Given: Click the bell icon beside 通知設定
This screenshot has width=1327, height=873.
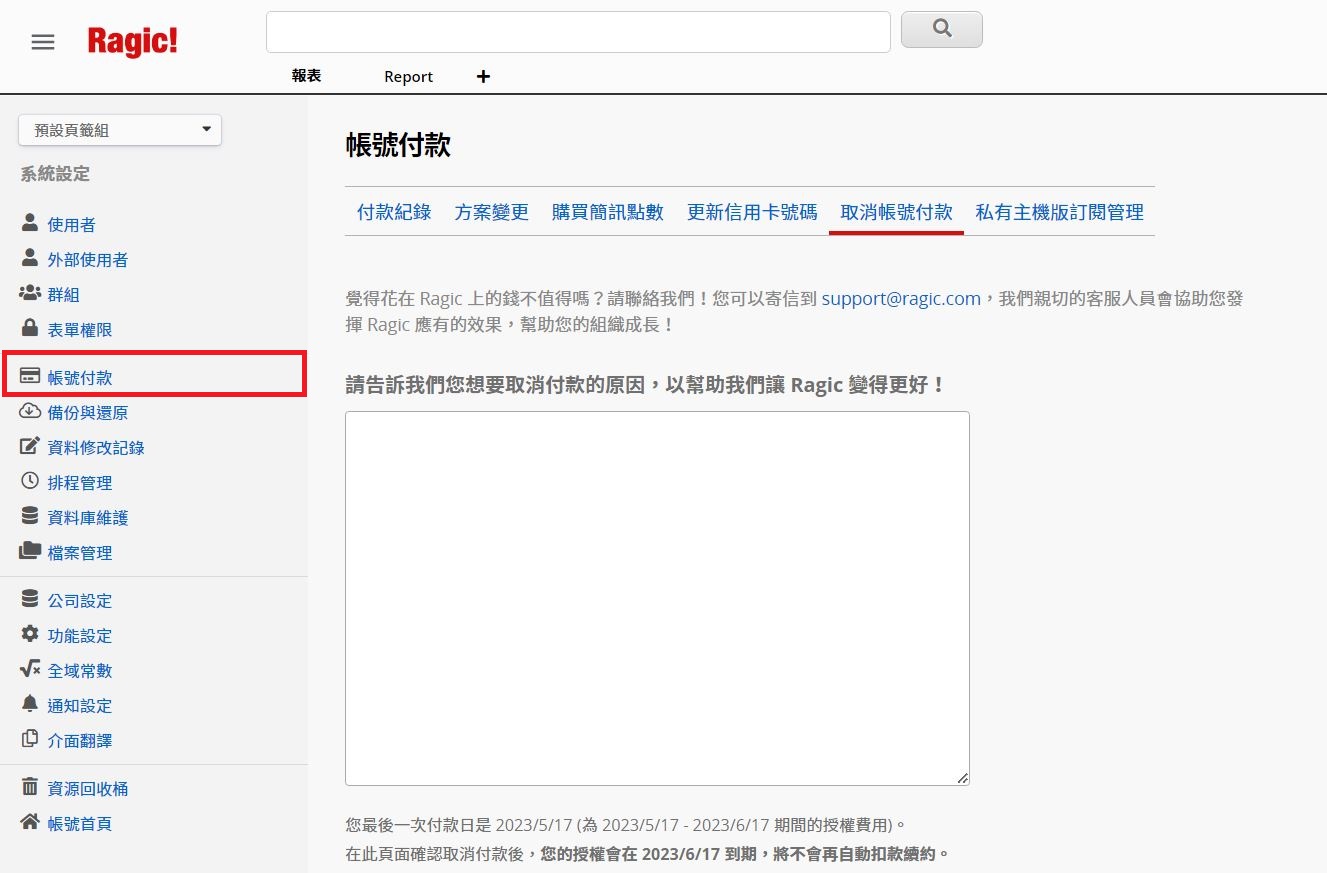Looking at the screenshot, I should click(x=30, y=704).
